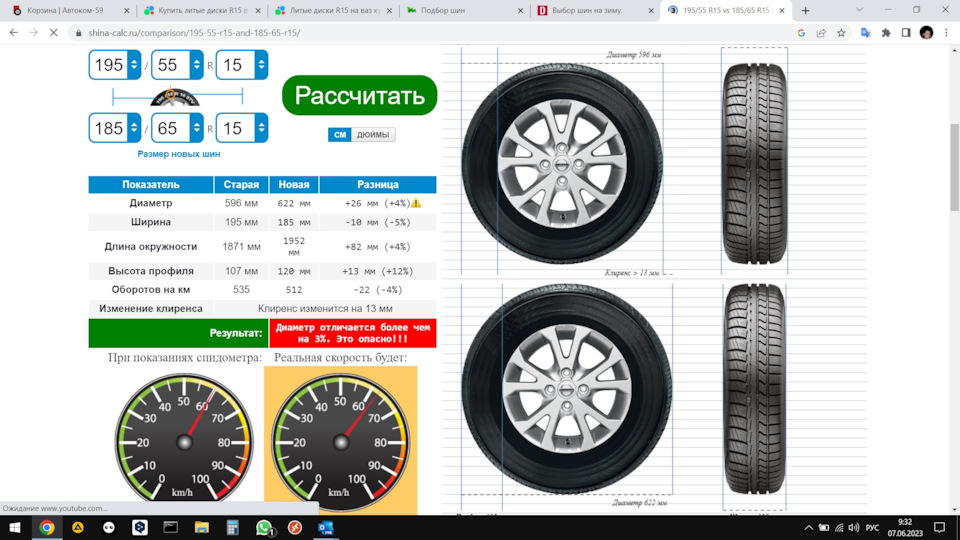Screen dimensions: 960x540
Task: Click the share page icon
Action: tap(821, 33)
